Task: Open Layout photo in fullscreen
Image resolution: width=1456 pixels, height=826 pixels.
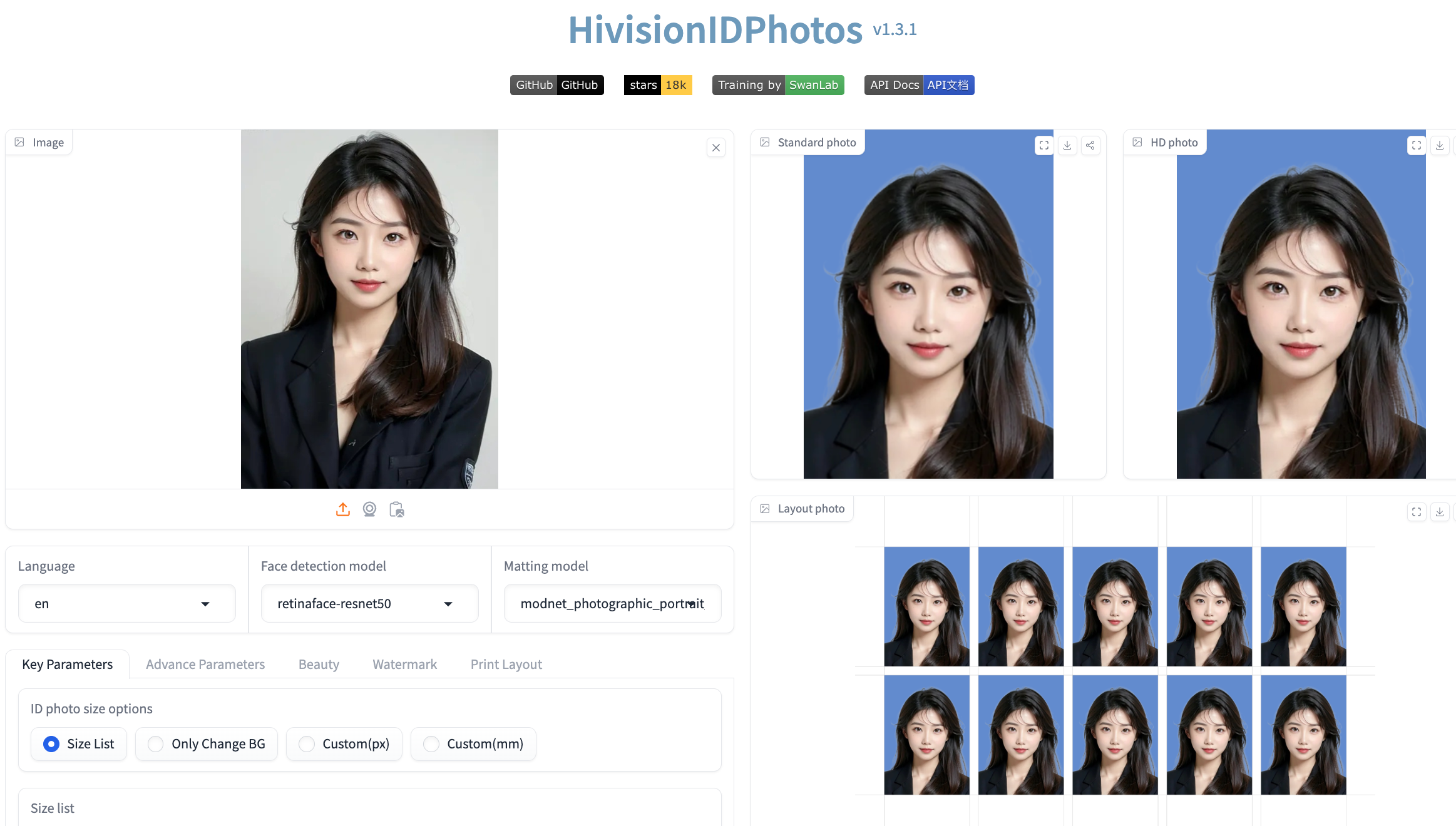Action: click(1417, 512)
